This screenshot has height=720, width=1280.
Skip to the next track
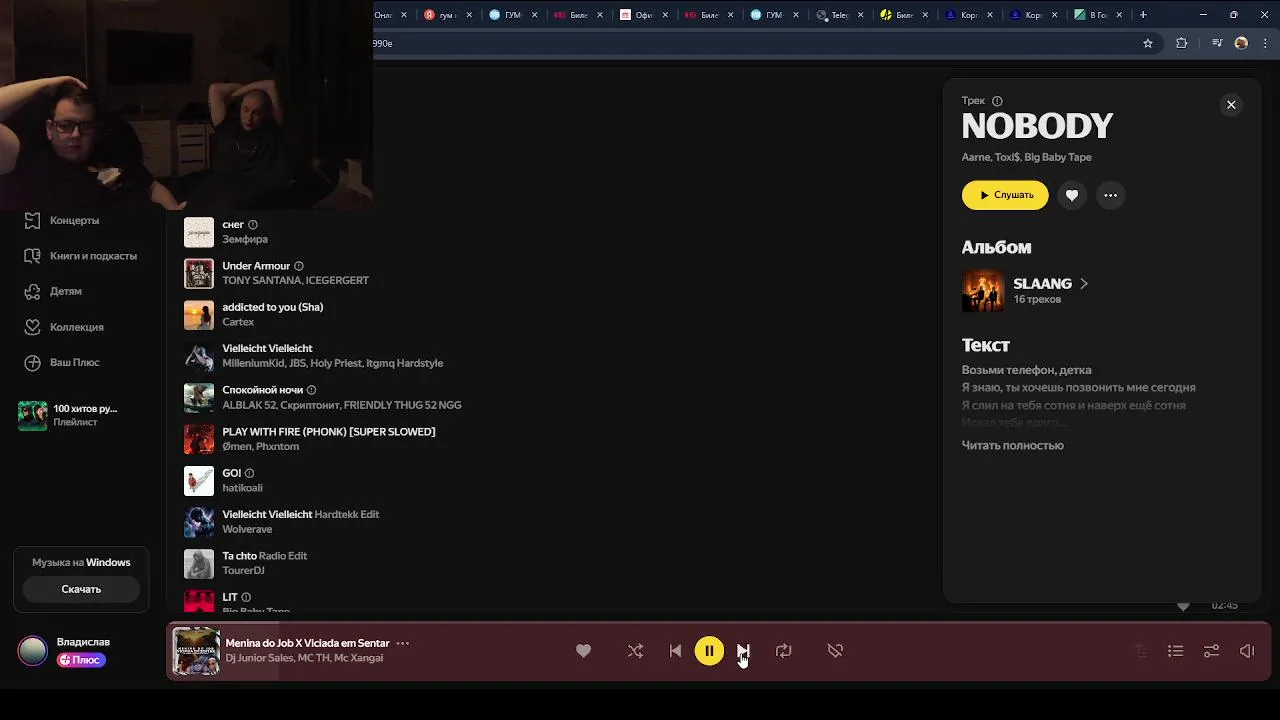coord(743,651)
